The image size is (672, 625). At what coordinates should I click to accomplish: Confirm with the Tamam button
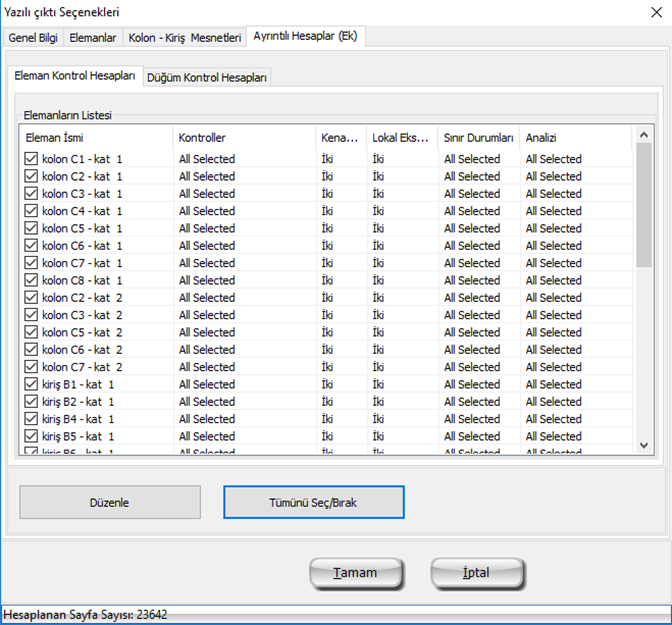coord(356,573)
